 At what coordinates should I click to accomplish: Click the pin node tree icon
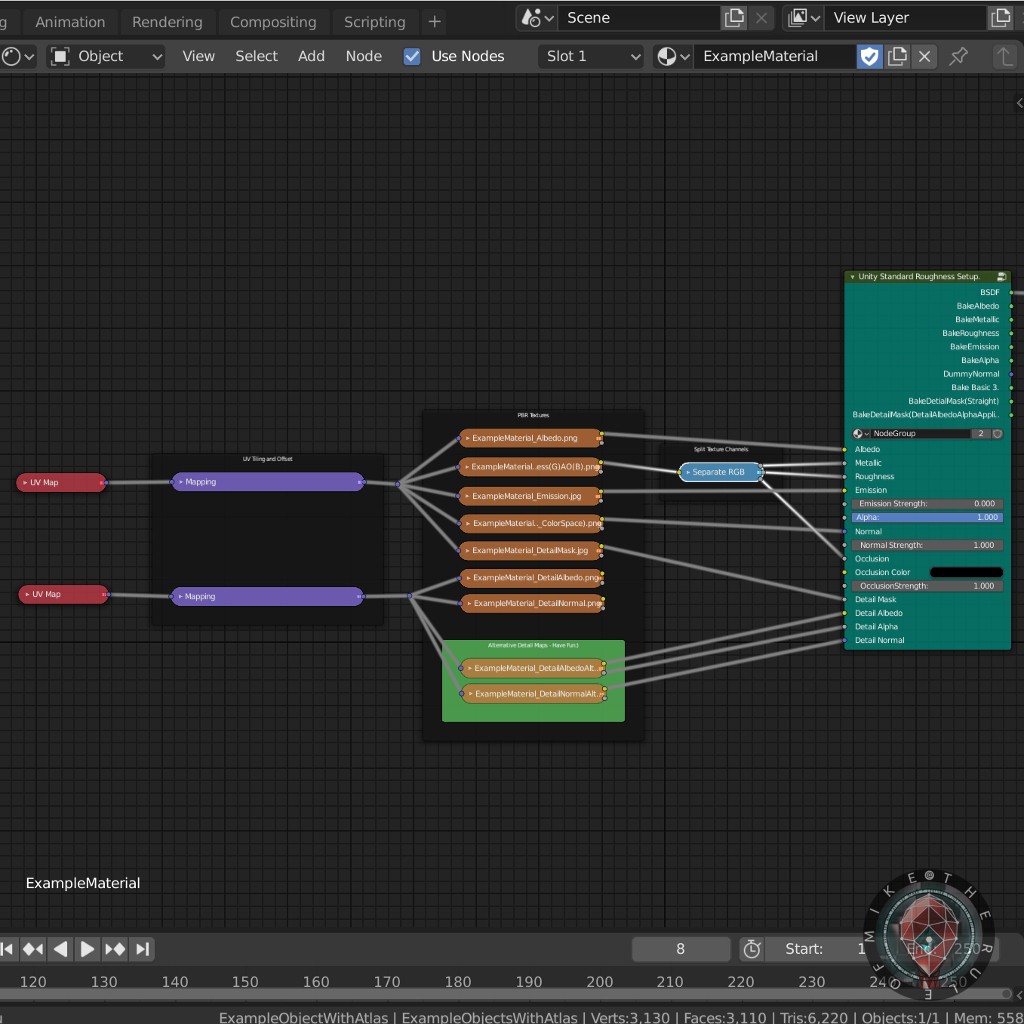coord(958,56)
